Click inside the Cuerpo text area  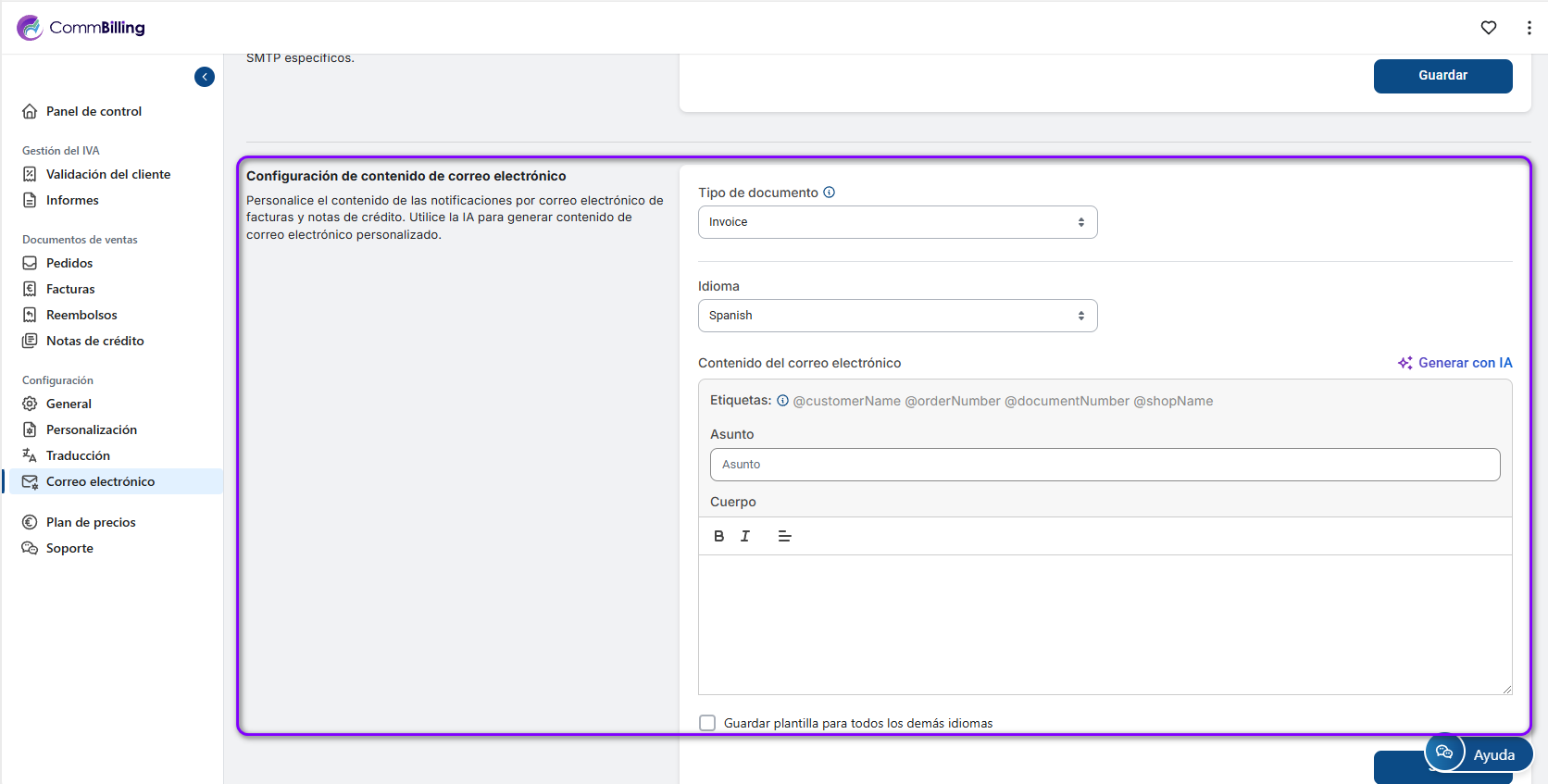(1105, 625)
